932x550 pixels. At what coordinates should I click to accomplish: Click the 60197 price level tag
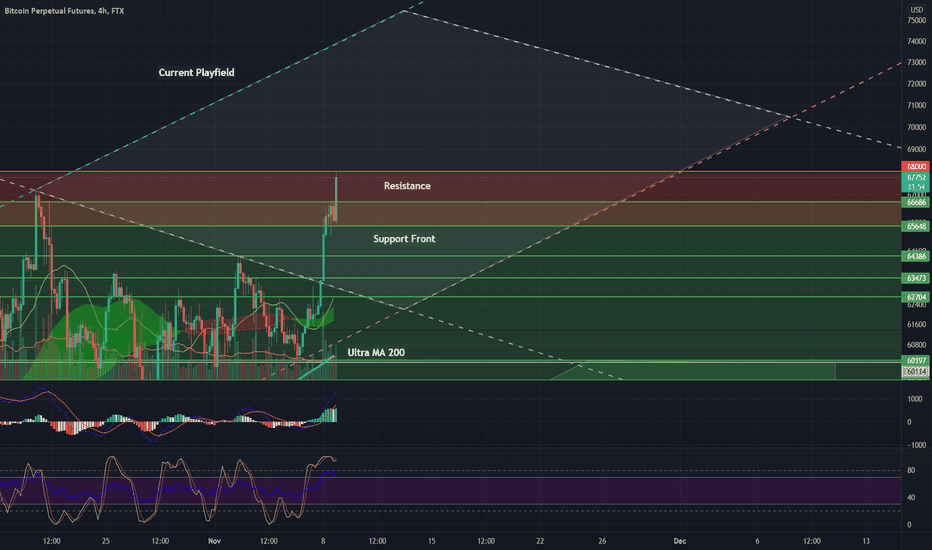click(916, 360)
